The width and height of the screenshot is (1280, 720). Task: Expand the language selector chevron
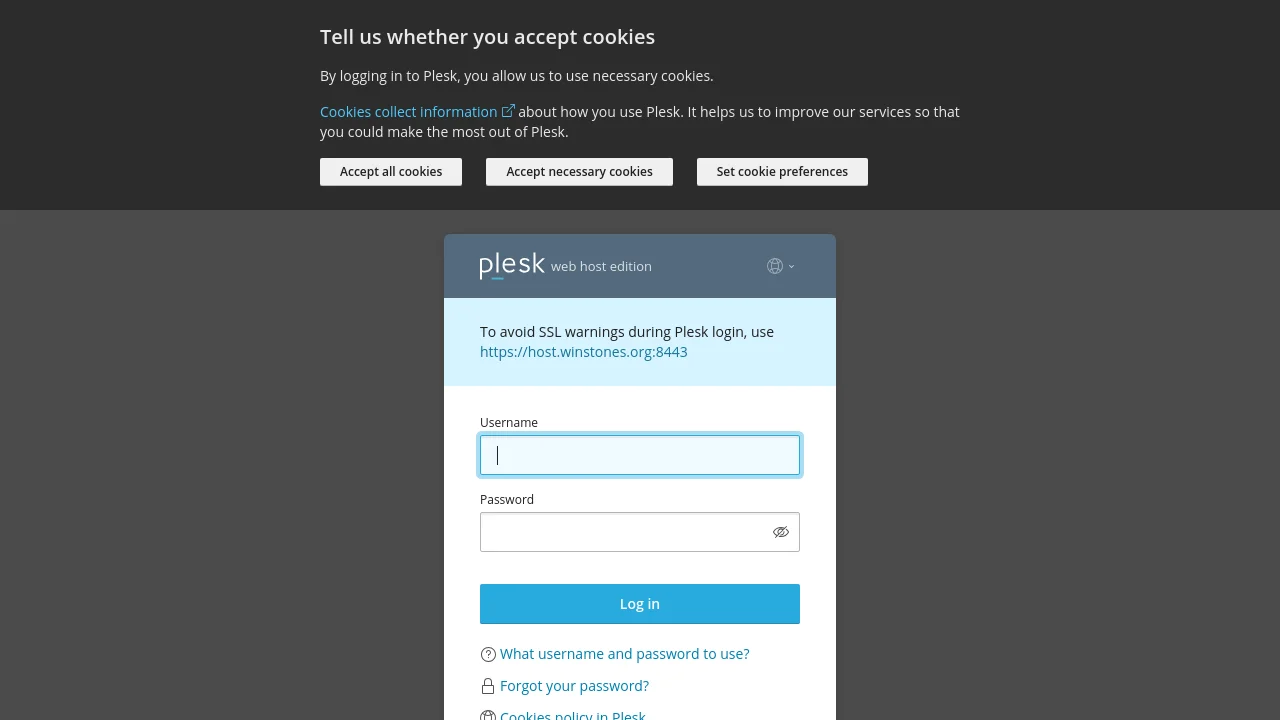click(x=791, y=266)
